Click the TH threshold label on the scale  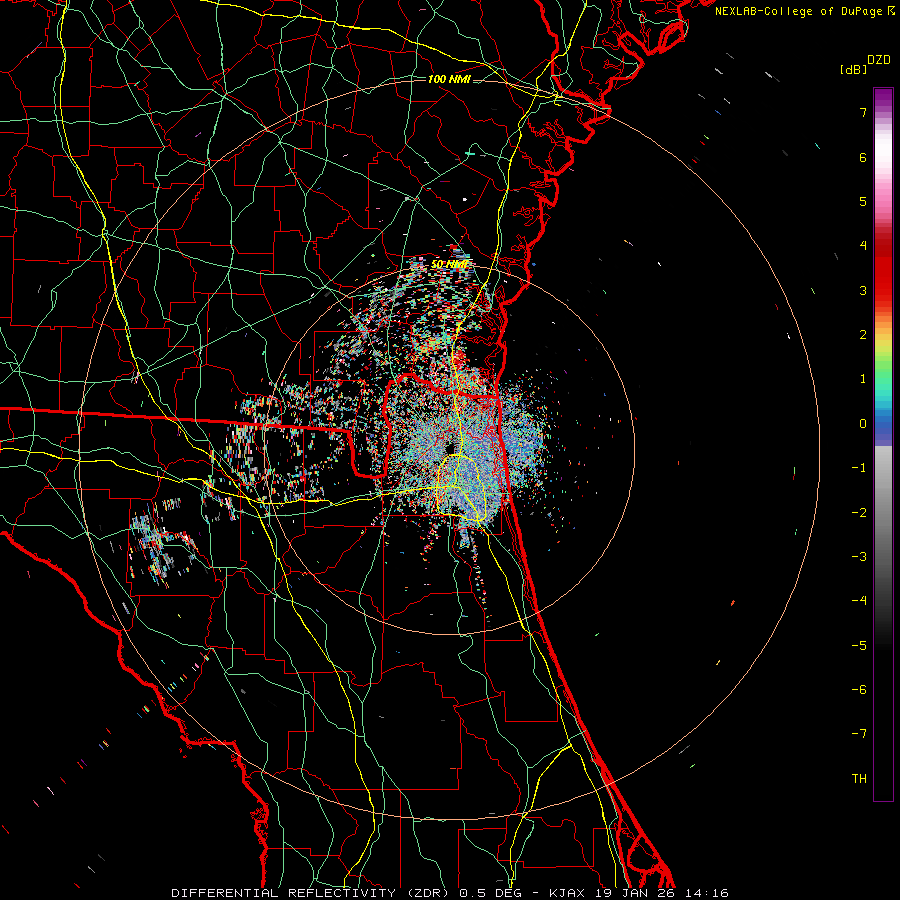pyautogui.click(x=859, y=779)
